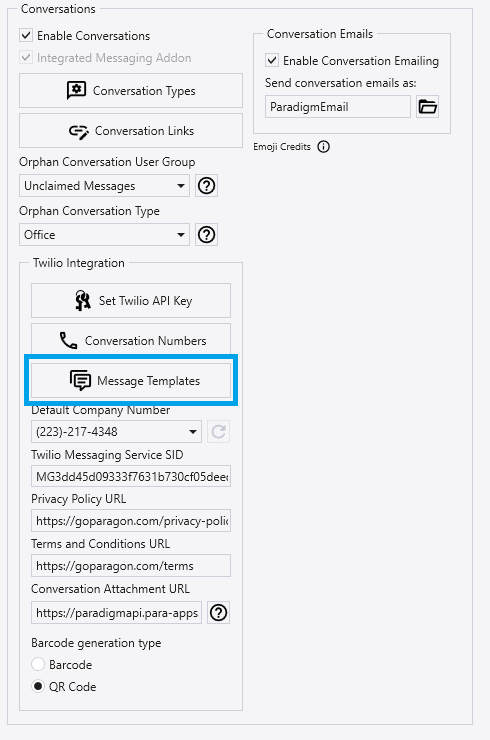
Task: Click Set Twilio API Key
Action: [x=131, y=301]
